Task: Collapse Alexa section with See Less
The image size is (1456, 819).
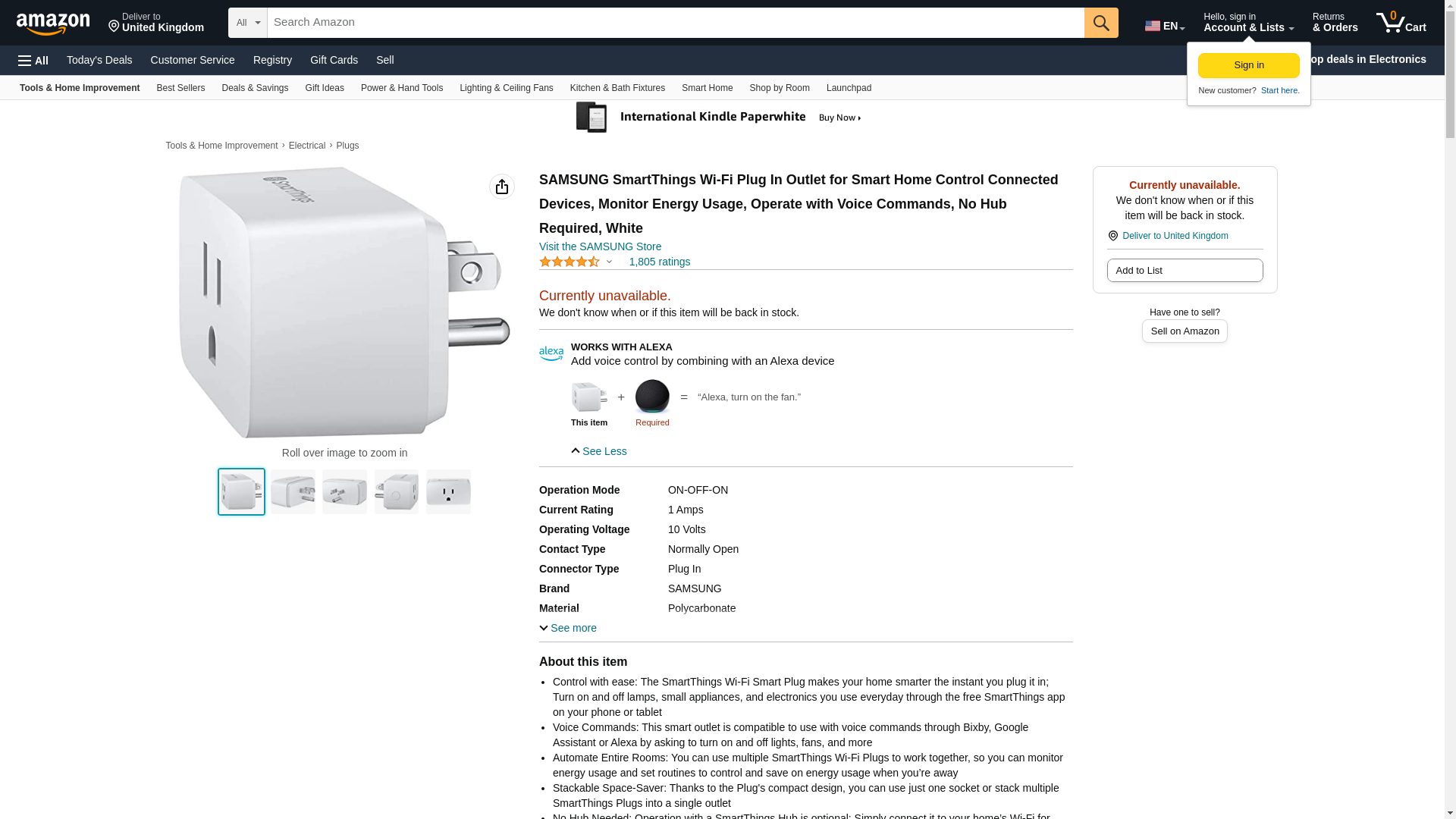Action: [x=599, y=451]
